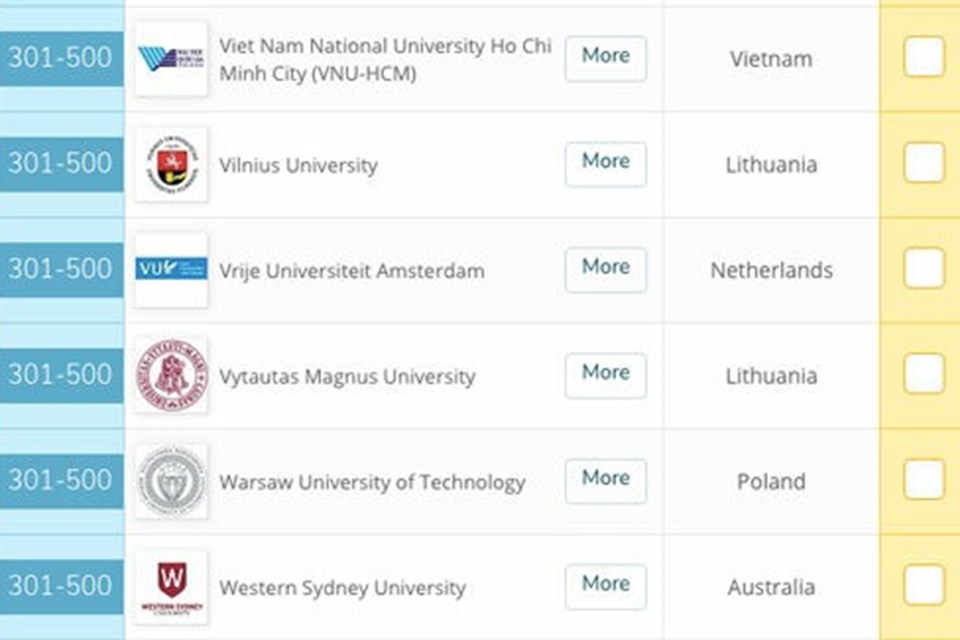Image resolution: width=960 pixels, height=640 pixels.
Task: Click the Viet Nam National University logo
Action: pyautogui.click(x=171, y=59)
